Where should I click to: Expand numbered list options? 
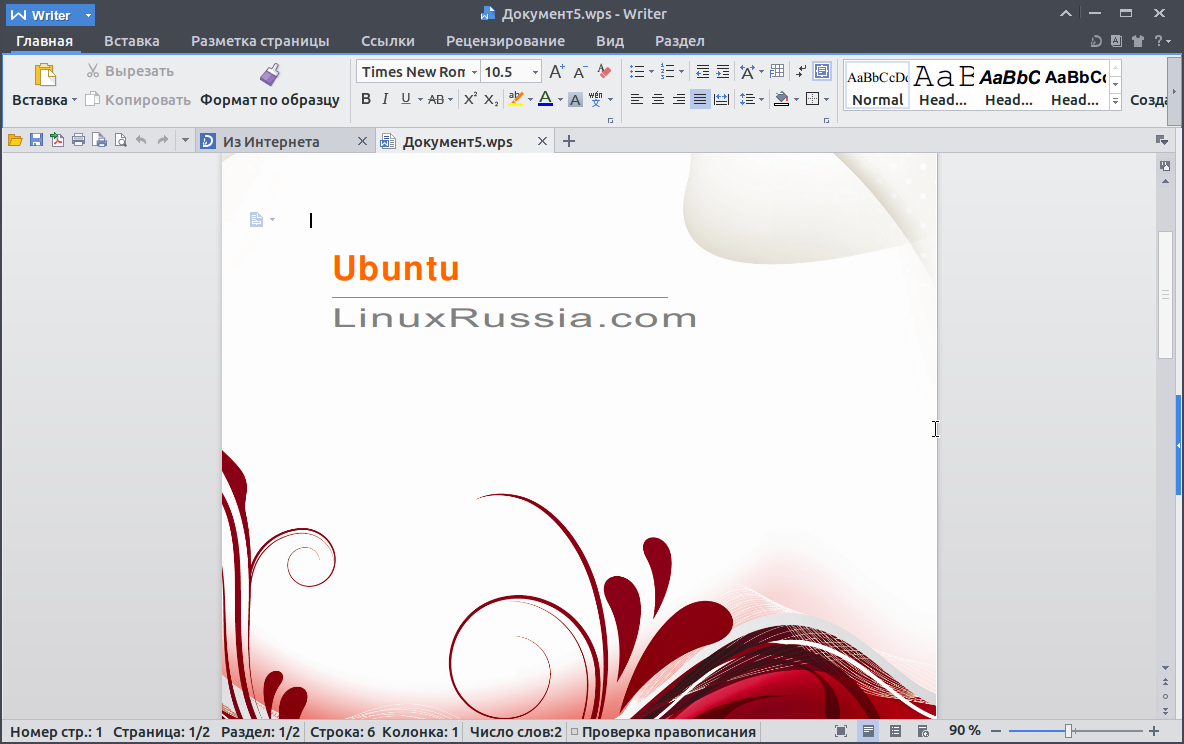pos(681,72)
